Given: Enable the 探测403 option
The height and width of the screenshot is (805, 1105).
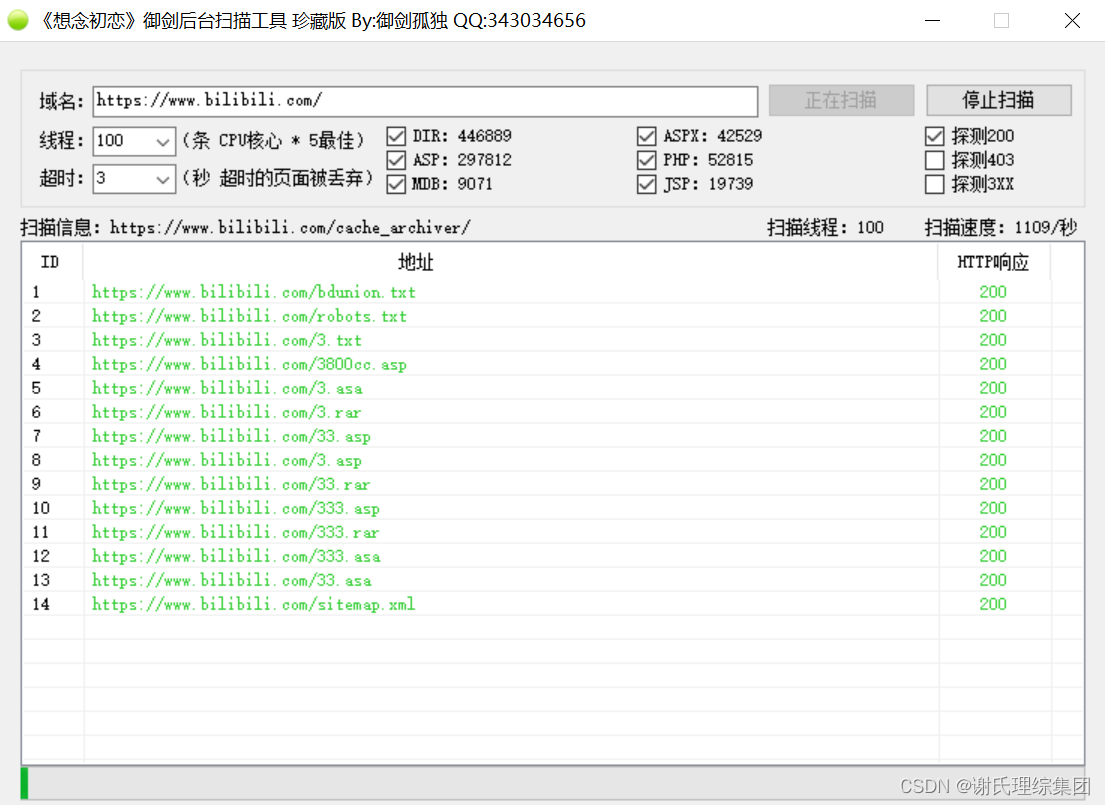Looking at the screenshot, I should 934,160.
